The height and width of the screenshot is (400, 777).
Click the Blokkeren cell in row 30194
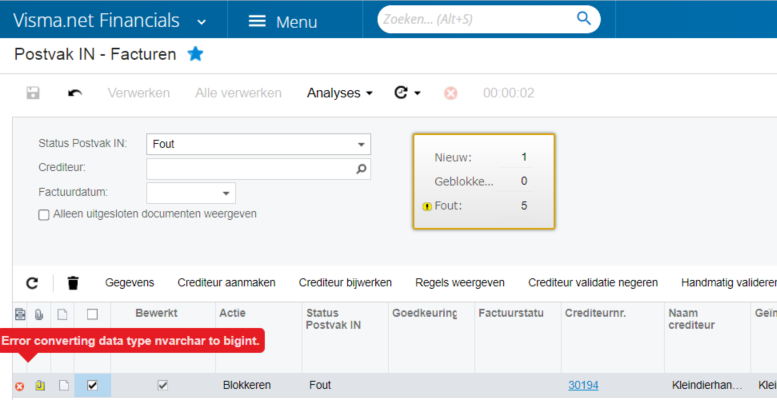(x=247, y=385)
